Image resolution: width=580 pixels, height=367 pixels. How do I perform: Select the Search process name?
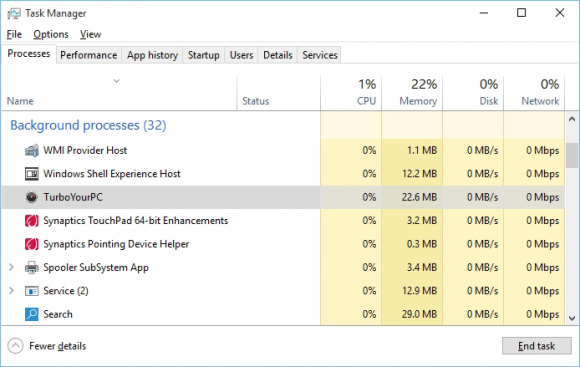(58, 314)
